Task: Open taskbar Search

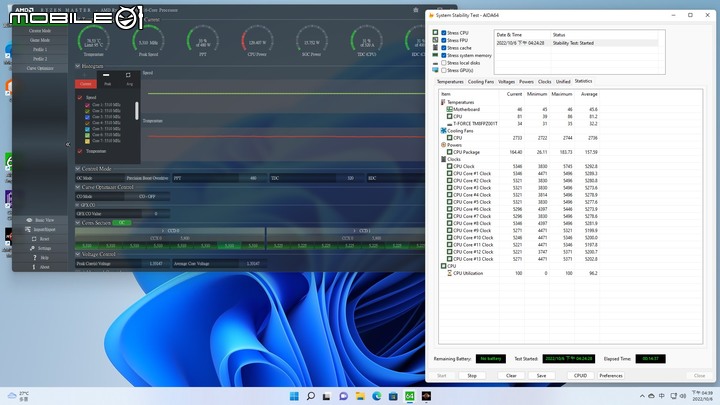Action: 311,396
